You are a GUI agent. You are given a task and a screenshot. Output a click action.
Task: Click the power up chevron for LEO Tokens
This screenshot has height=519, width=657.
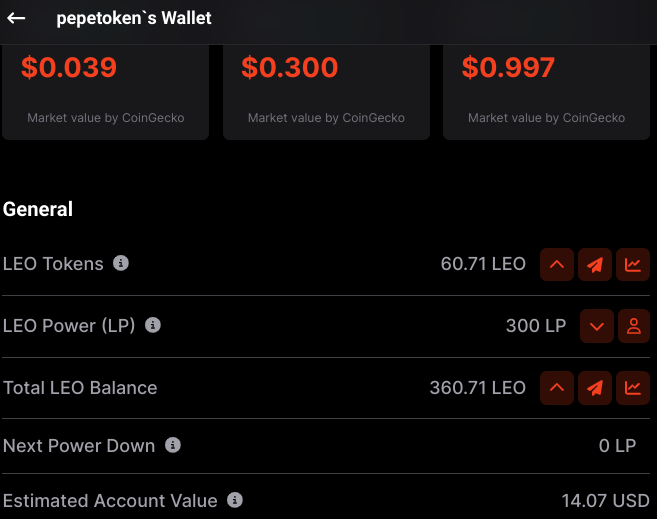(557, 264)
